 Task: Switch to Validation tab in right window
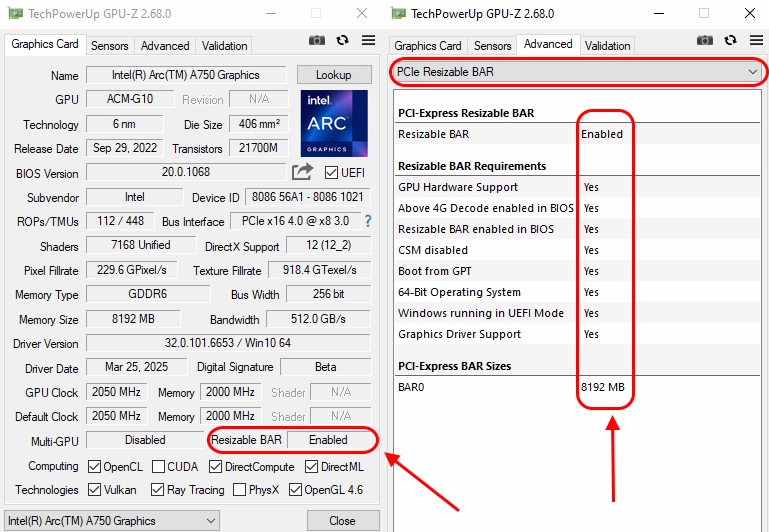point(608,46)
